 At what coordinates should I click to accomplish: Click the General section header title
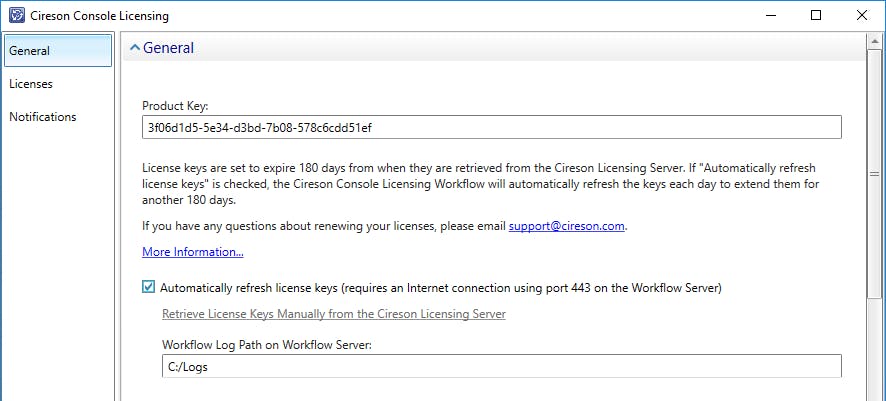pyautogui.click(x=168, y=48)
